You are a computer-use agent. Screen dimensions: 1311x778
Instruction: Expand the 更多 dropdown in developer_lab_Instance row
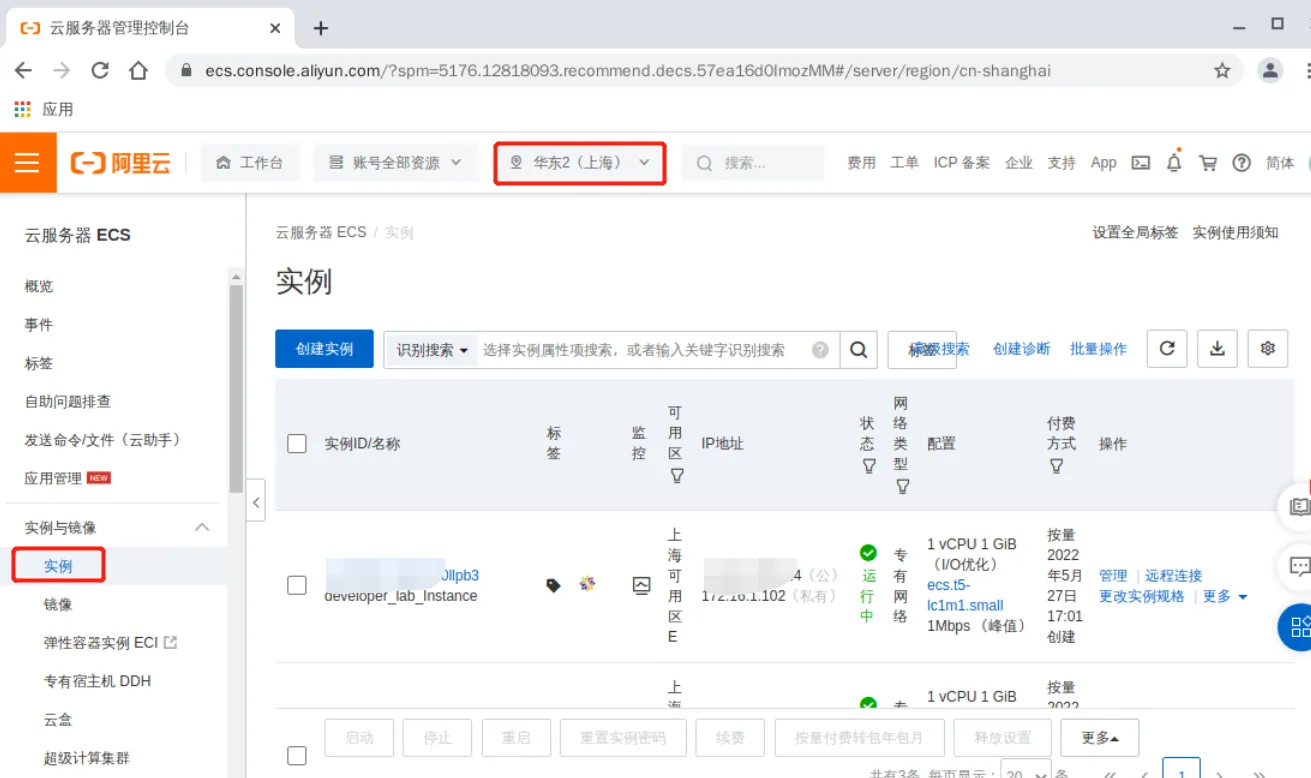(x=1225, y=596)
